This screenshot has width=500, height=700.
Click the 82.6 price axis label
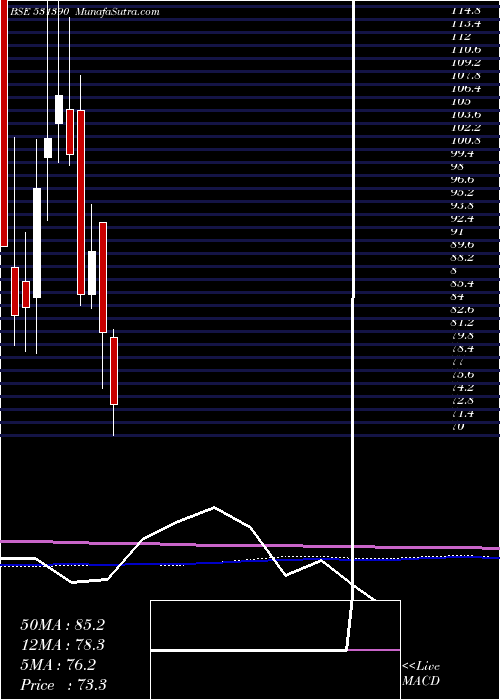(464, 309)
